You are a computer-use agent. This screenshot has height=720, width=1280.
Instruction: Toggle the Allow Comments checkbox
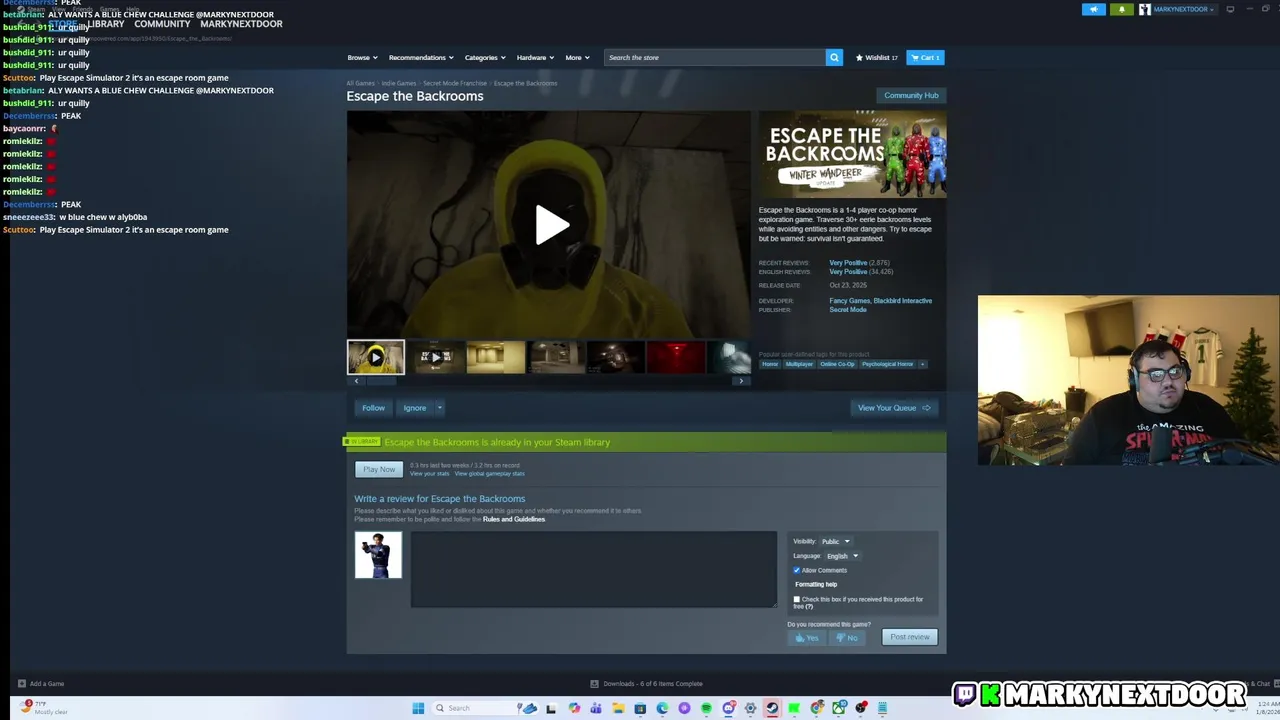pyautogui.click(x=797, y=570)
